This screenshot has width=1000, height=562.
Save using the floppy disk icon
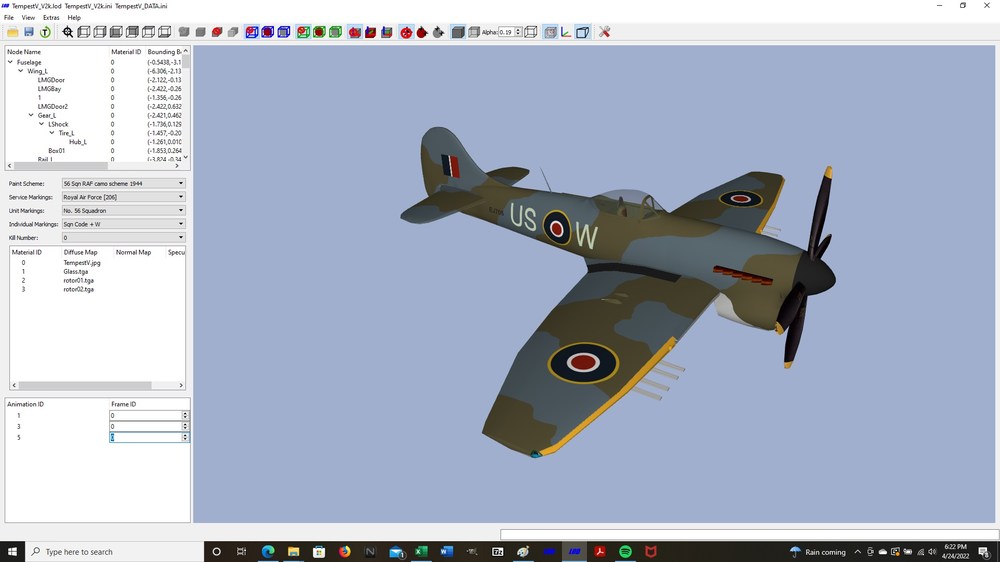click(x=29, y=32)
